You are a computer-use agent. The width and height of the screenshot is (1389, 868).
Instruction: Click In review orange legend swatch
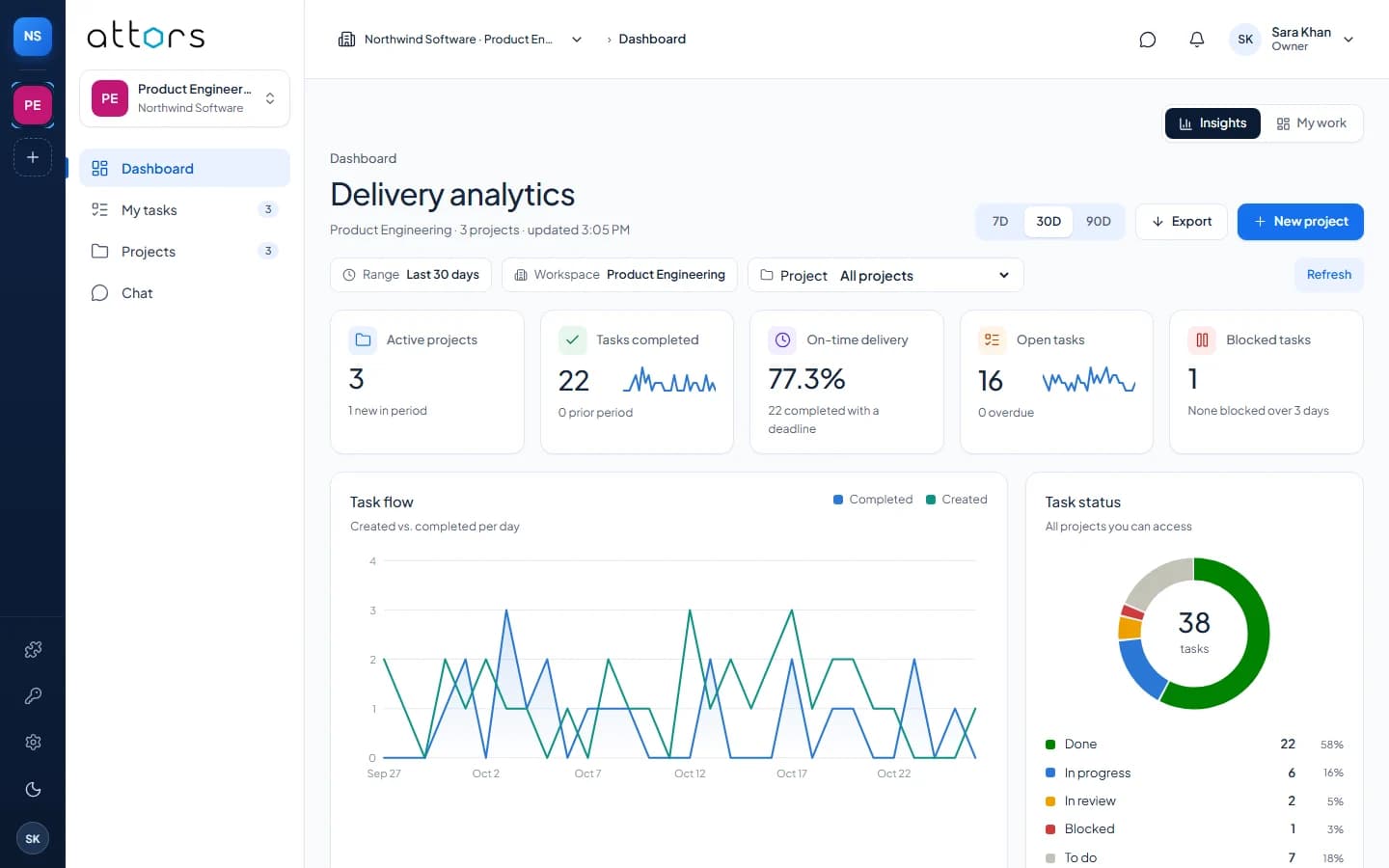pos(1050,801)
